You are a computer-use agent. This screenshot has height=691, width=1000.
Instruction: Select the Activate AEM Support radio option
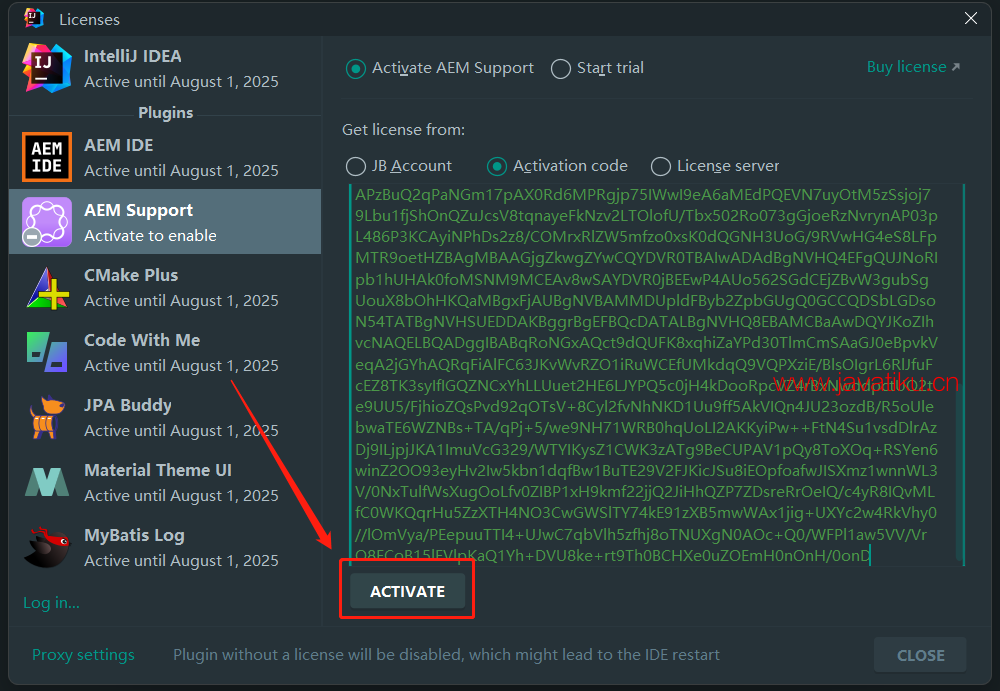[x=355, y=69]
